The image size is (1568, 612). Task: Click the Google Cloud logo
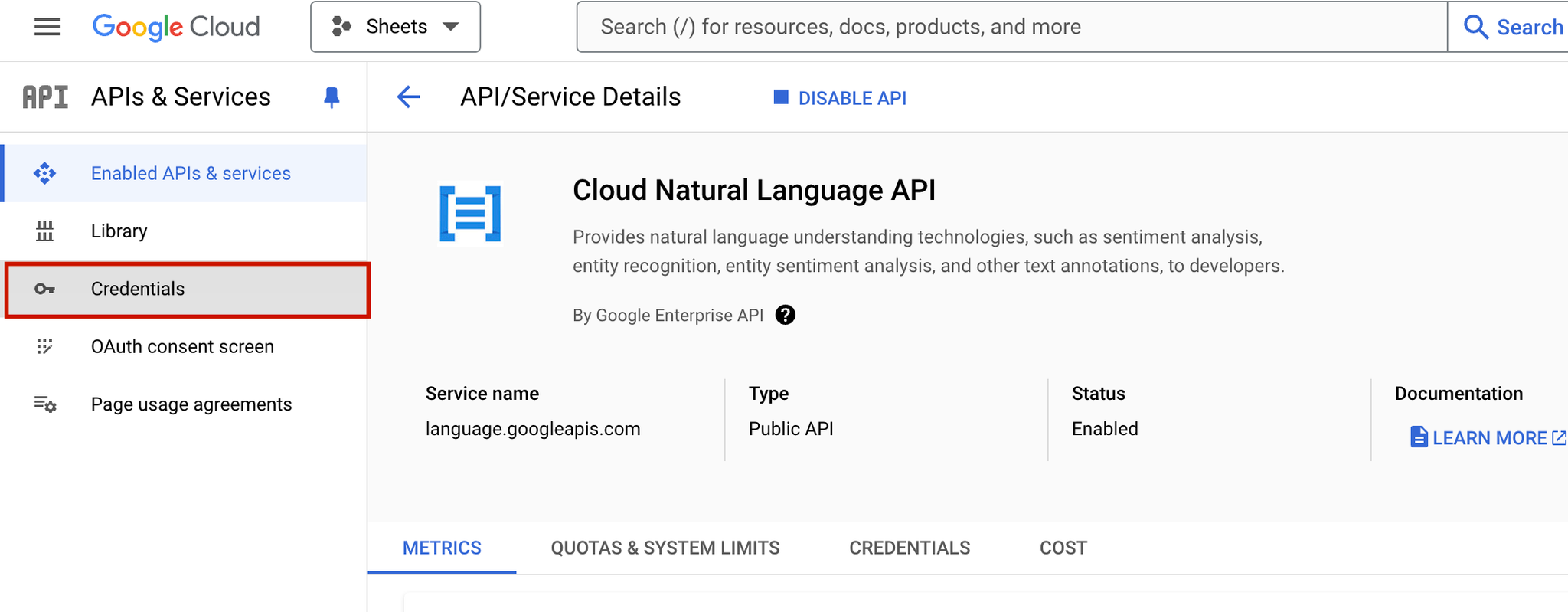click(x=176, y=27)
